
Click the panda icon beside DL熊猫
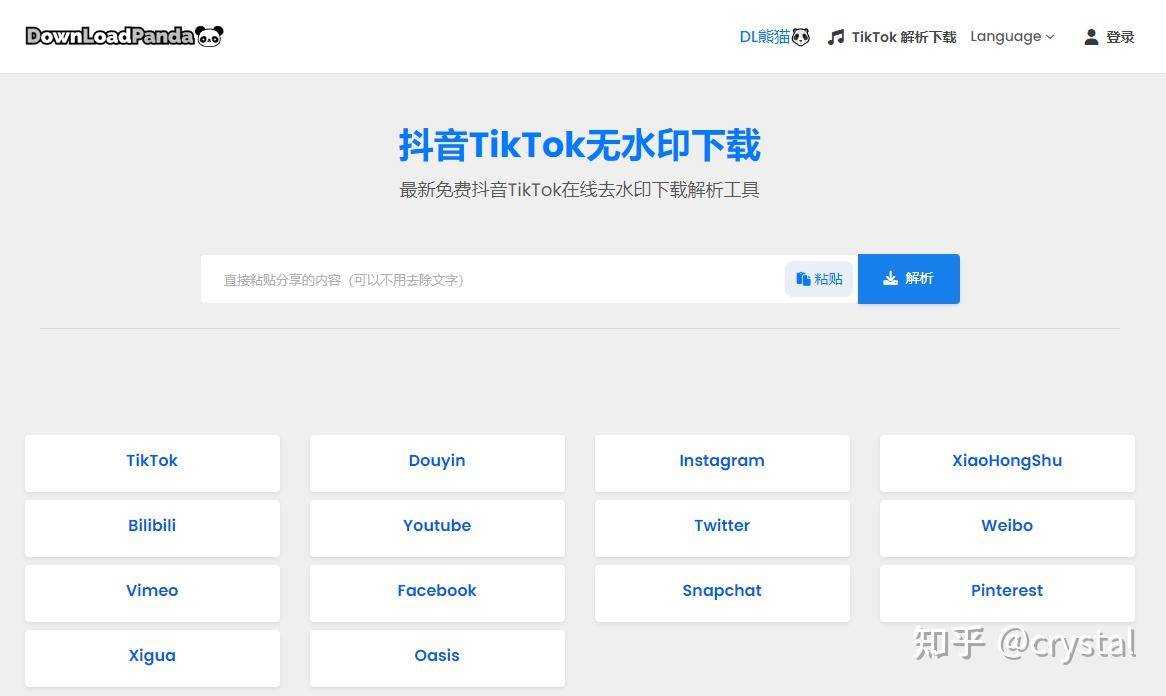(801, 36)
